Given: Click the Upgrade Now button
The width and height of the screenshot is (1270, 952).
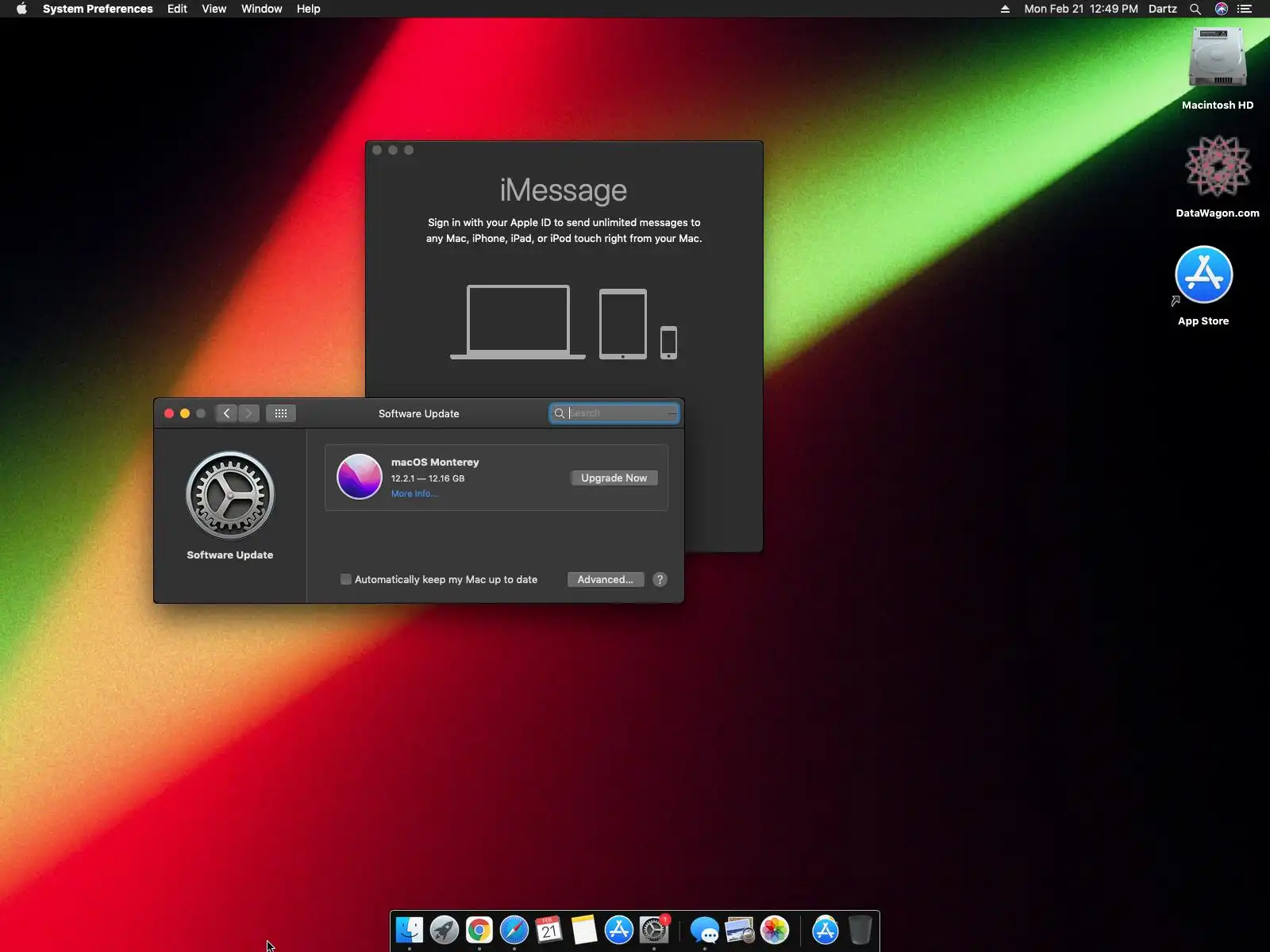Looking at the screenshot, I should (x=614, y=478).
